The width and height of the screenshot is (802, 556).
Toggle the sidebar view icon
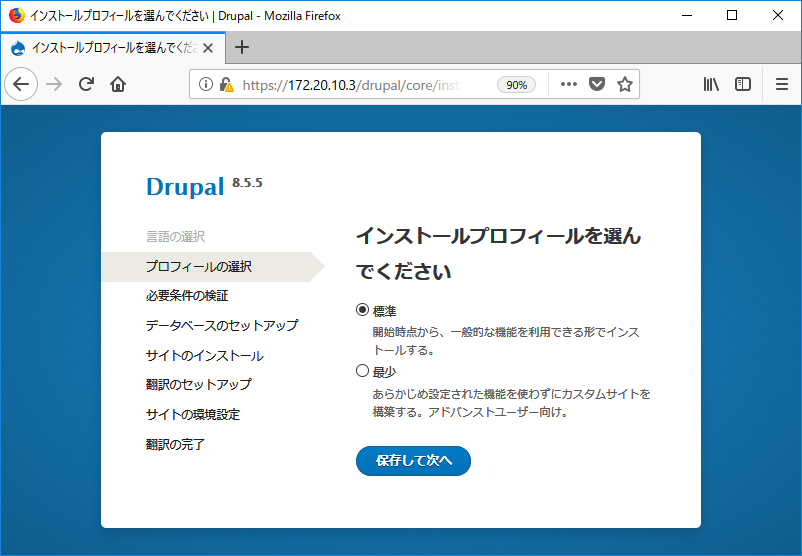point(743,84)
